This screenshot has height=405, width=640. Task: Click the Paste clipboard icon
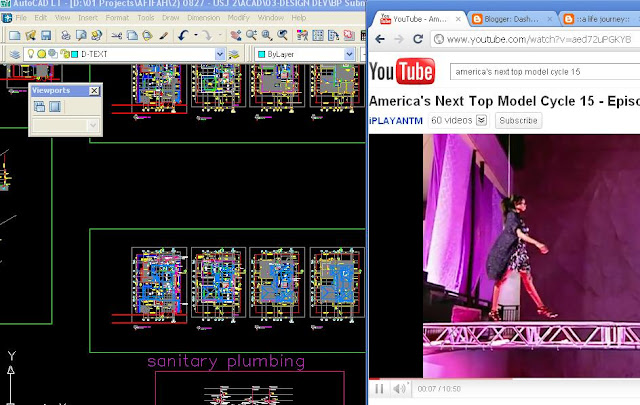(147, 36)
